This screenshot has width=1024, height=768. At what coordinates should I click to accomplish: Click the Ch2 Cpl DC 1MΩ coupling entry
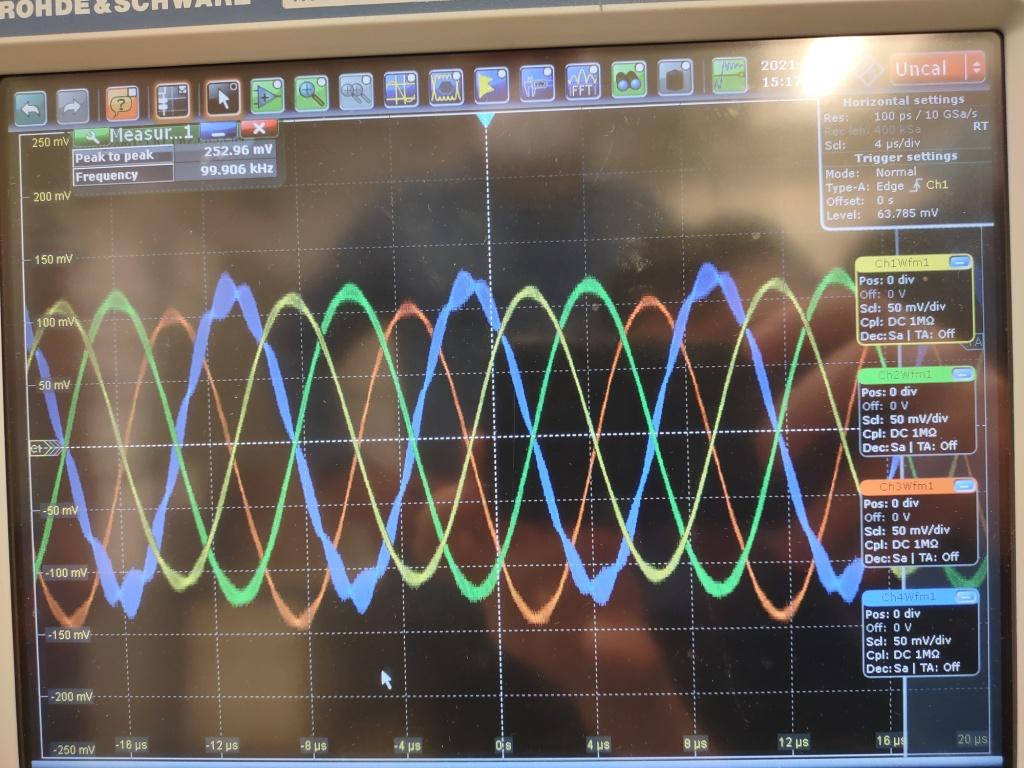point(899,433)
